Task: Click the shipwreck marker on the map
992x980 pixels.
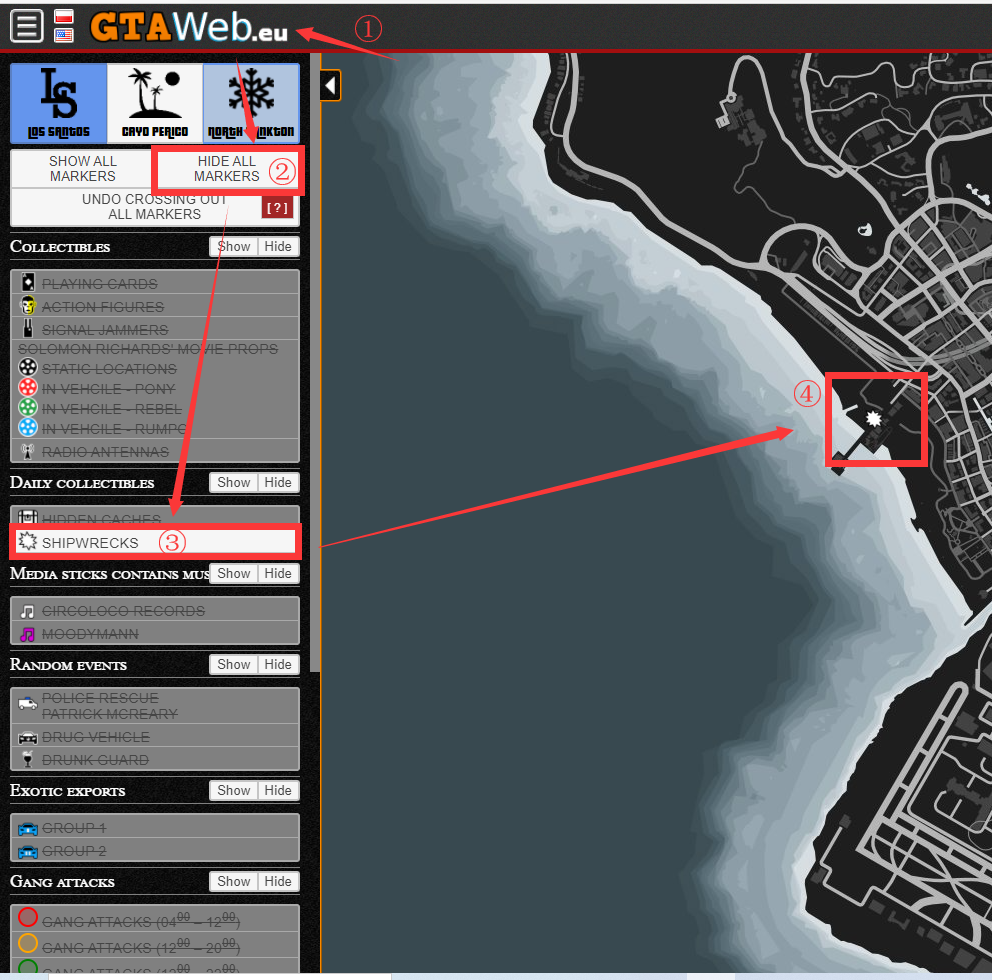Action: click(x=874, y=419)
